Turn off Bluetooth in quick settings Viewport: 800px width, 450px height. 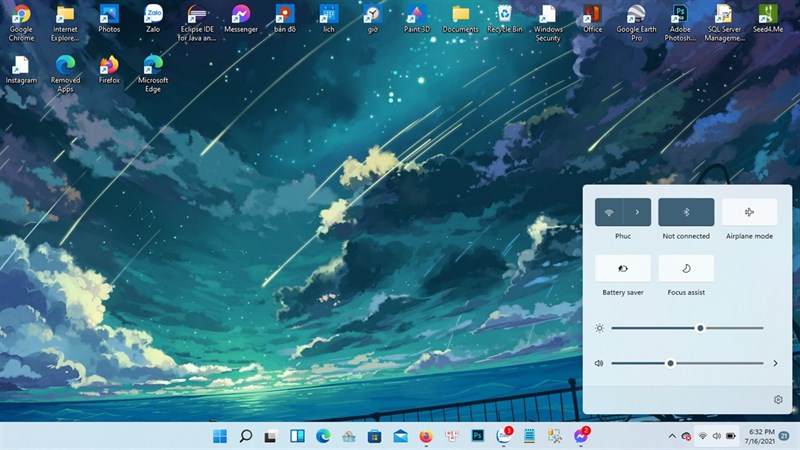click(x=686, y=212)
